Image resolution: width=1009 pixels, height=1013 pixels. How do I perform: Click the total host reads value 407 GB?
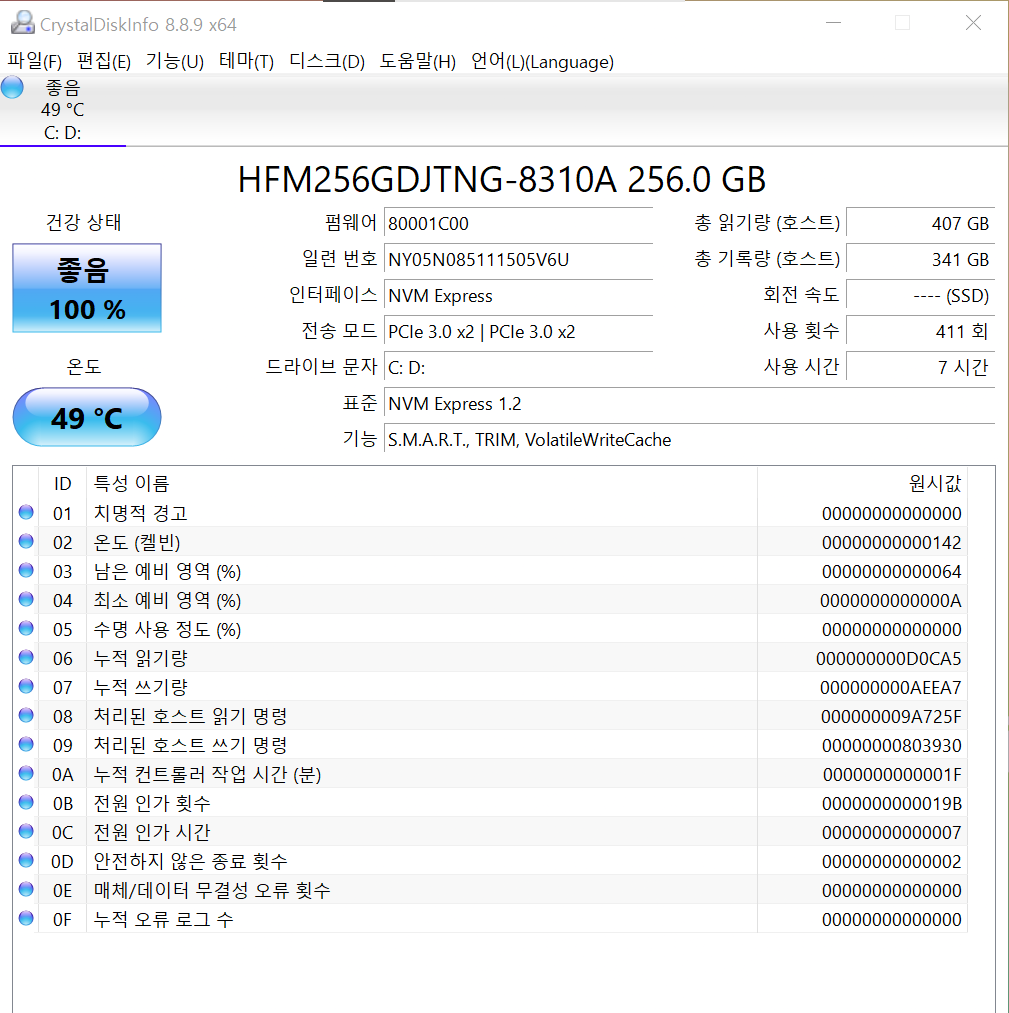[920, 224]
